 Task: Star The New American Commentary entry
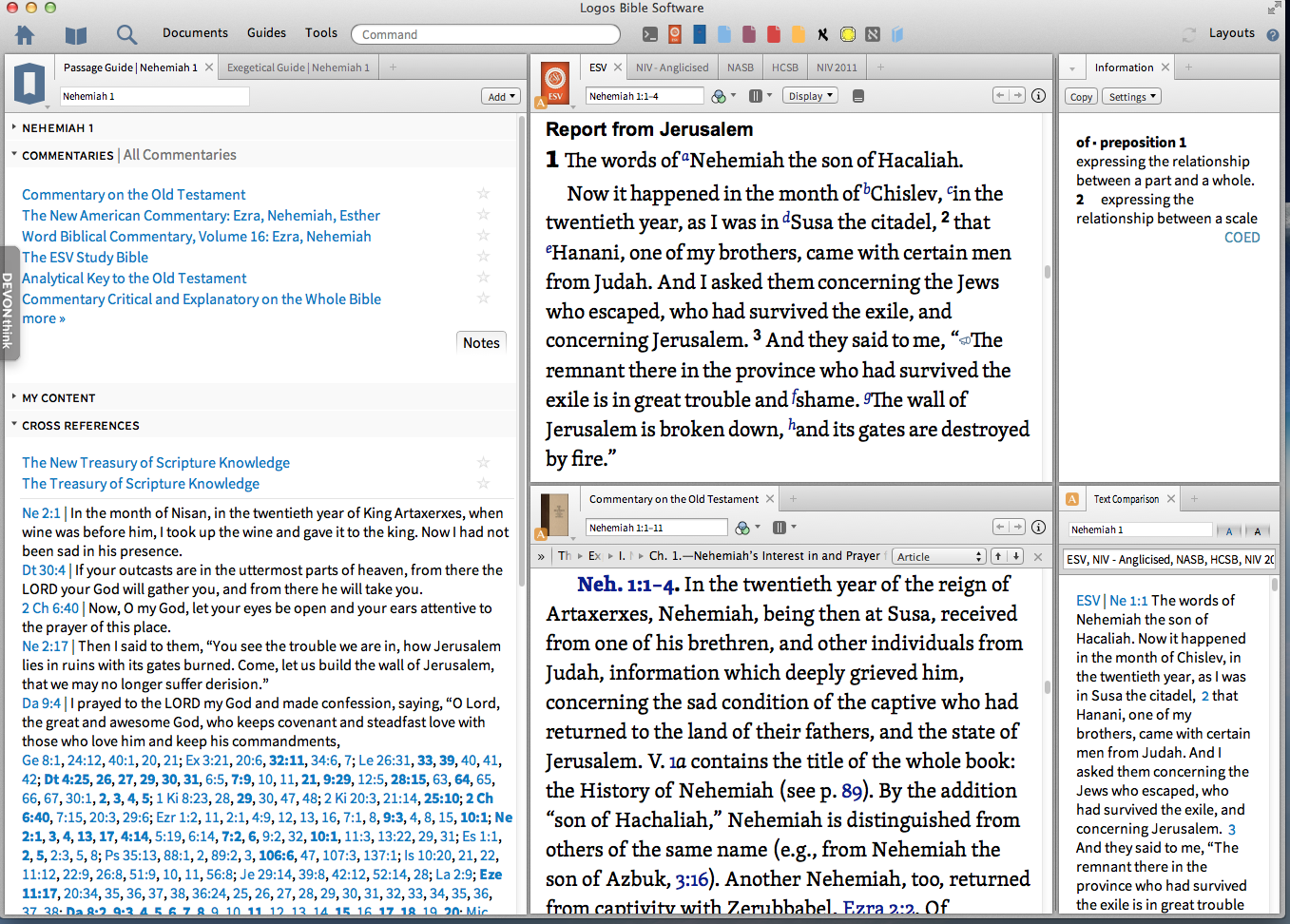pos(483,215)
